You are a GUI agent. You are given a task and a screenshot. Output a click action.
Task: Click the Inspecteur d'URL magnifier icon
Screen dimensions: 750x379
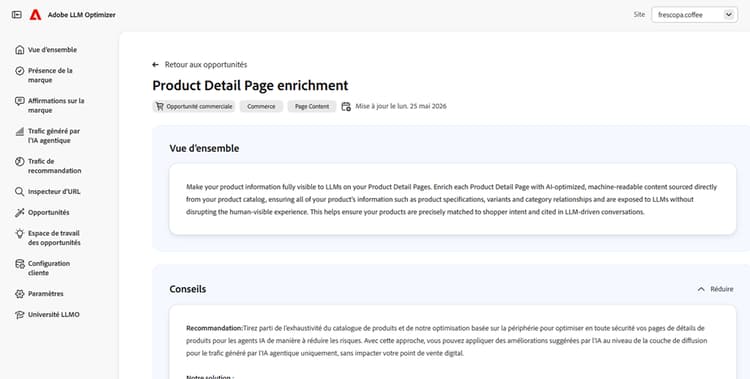(x=20, y=191)
